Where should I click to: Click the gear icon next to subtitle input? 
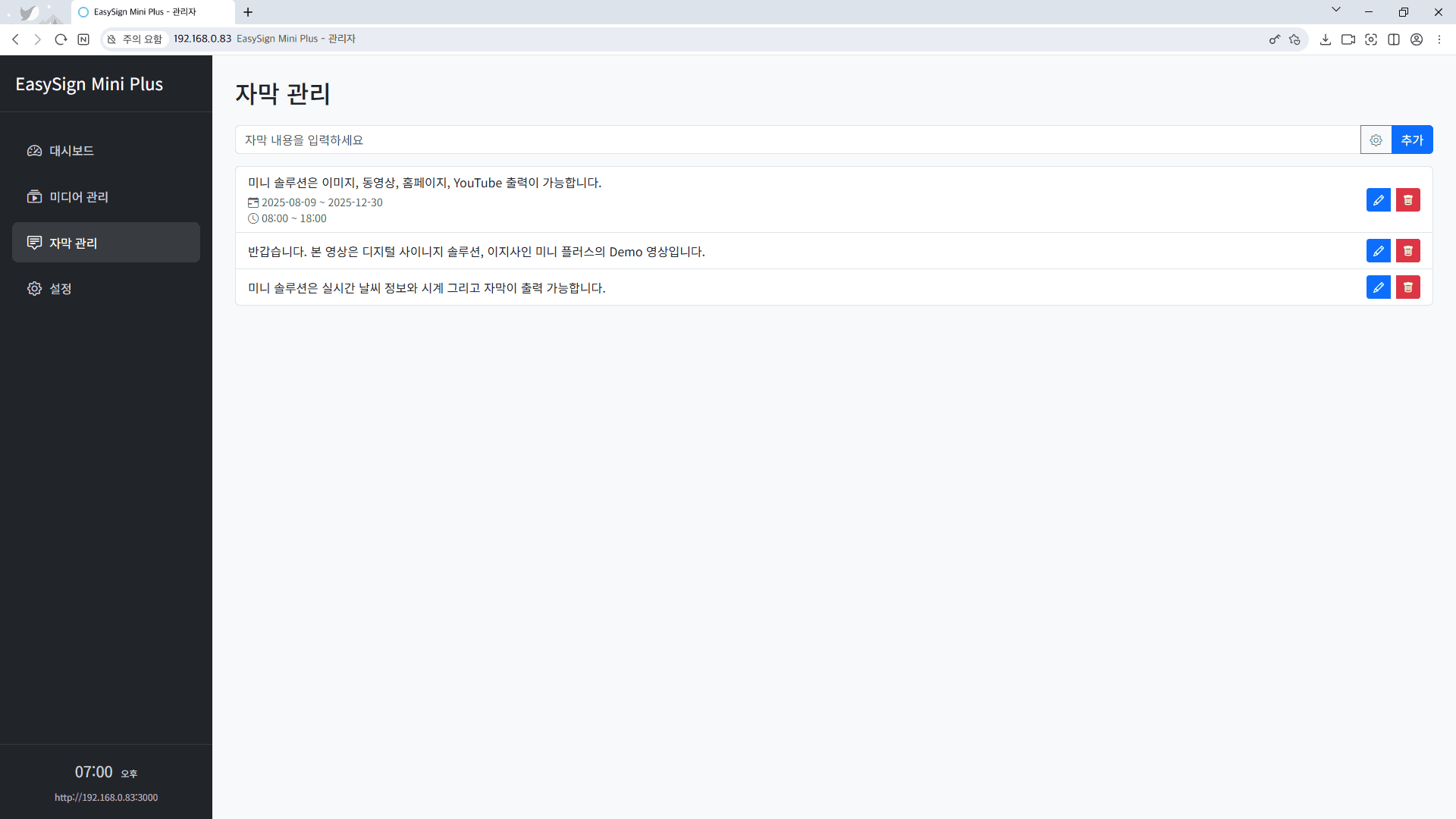click(x=1376, y=140)
